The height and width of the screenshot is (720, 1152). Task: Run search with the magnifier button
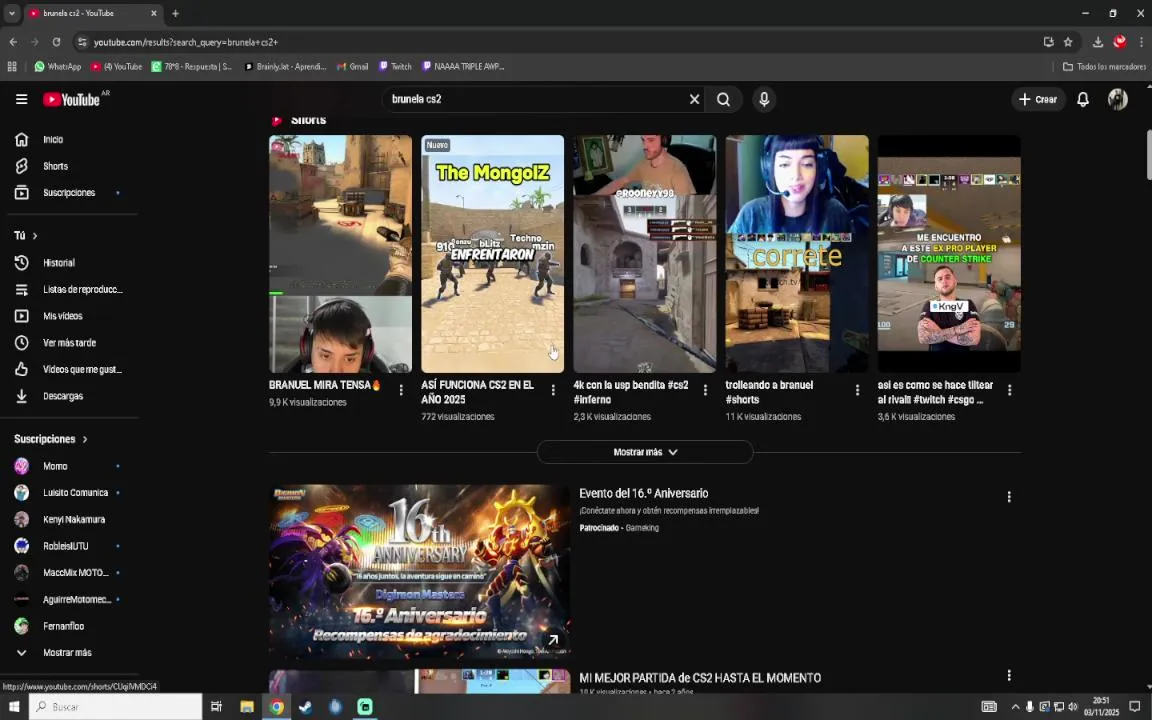coord(724,99)
